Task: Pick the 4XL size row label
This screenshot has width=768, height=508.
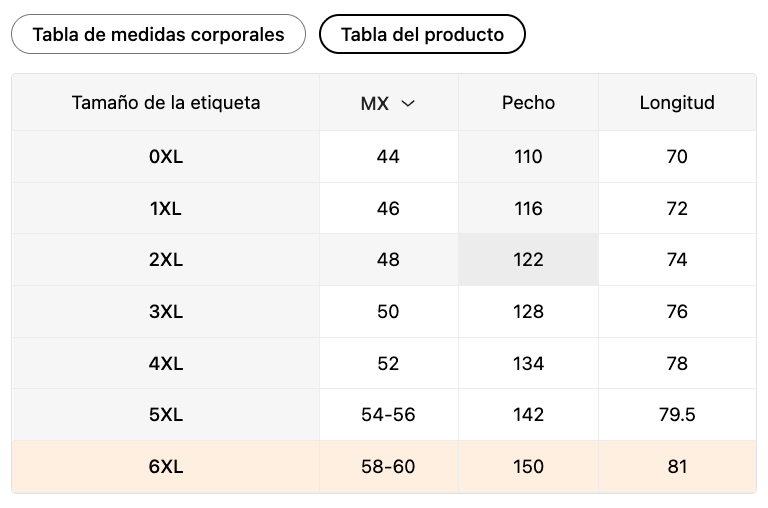Action: 166,363
